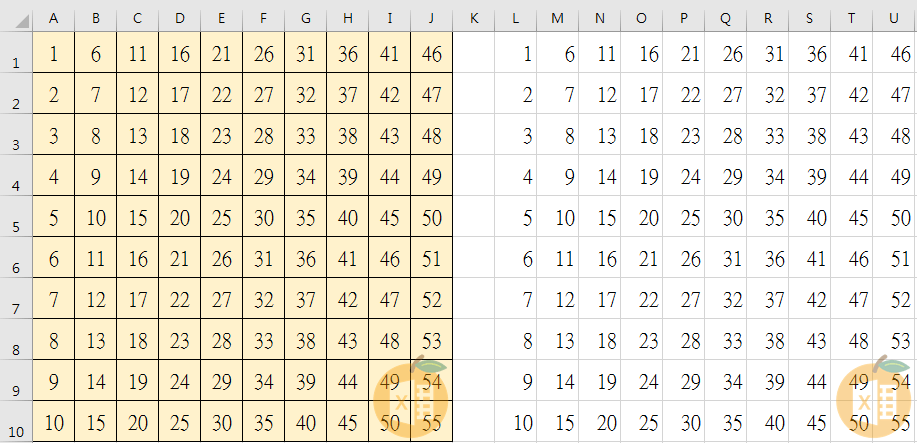Select column K header

473,18
